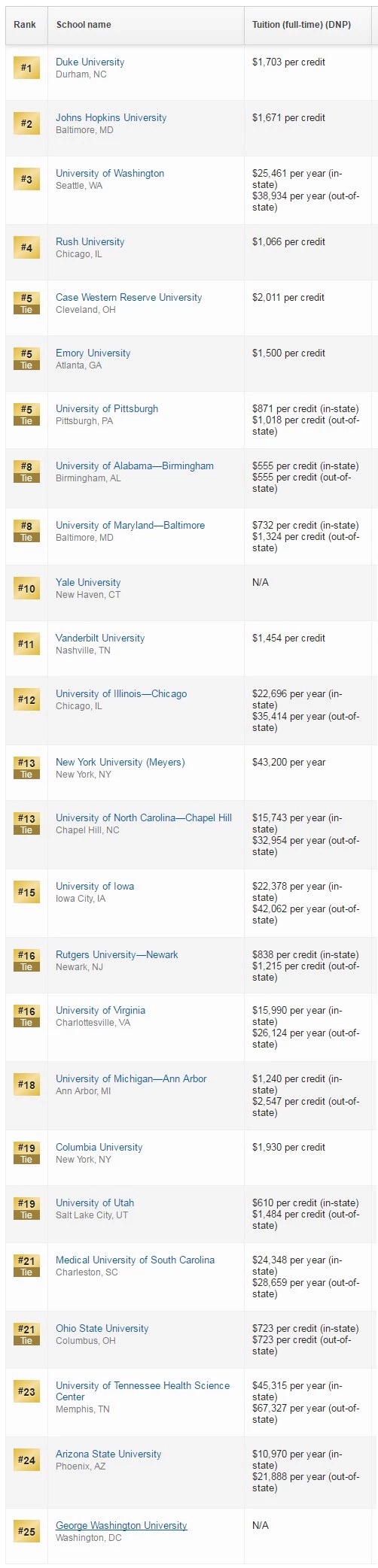This screenshot has width=378, height=1568.
Task: Open Case Western Reserve University link
Action: 129,298
